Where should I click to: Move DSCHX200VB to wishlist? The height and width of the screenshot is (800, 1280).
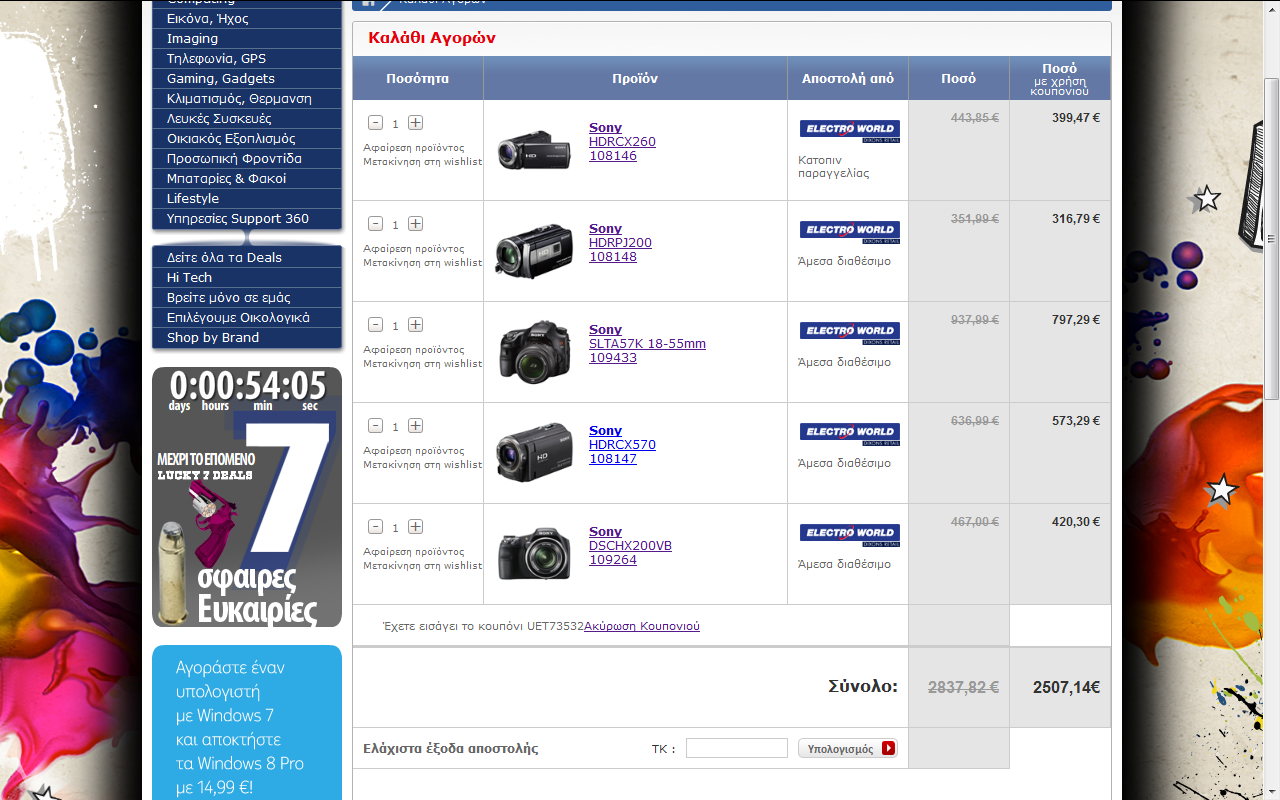[x=422, y=566]
